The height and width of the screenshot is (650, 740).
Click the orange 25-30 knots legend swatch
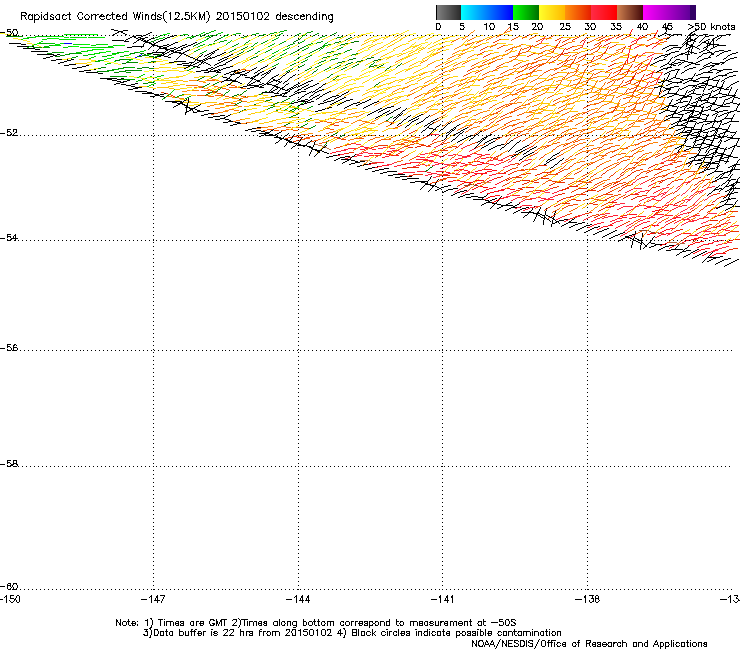coord(578,12)
